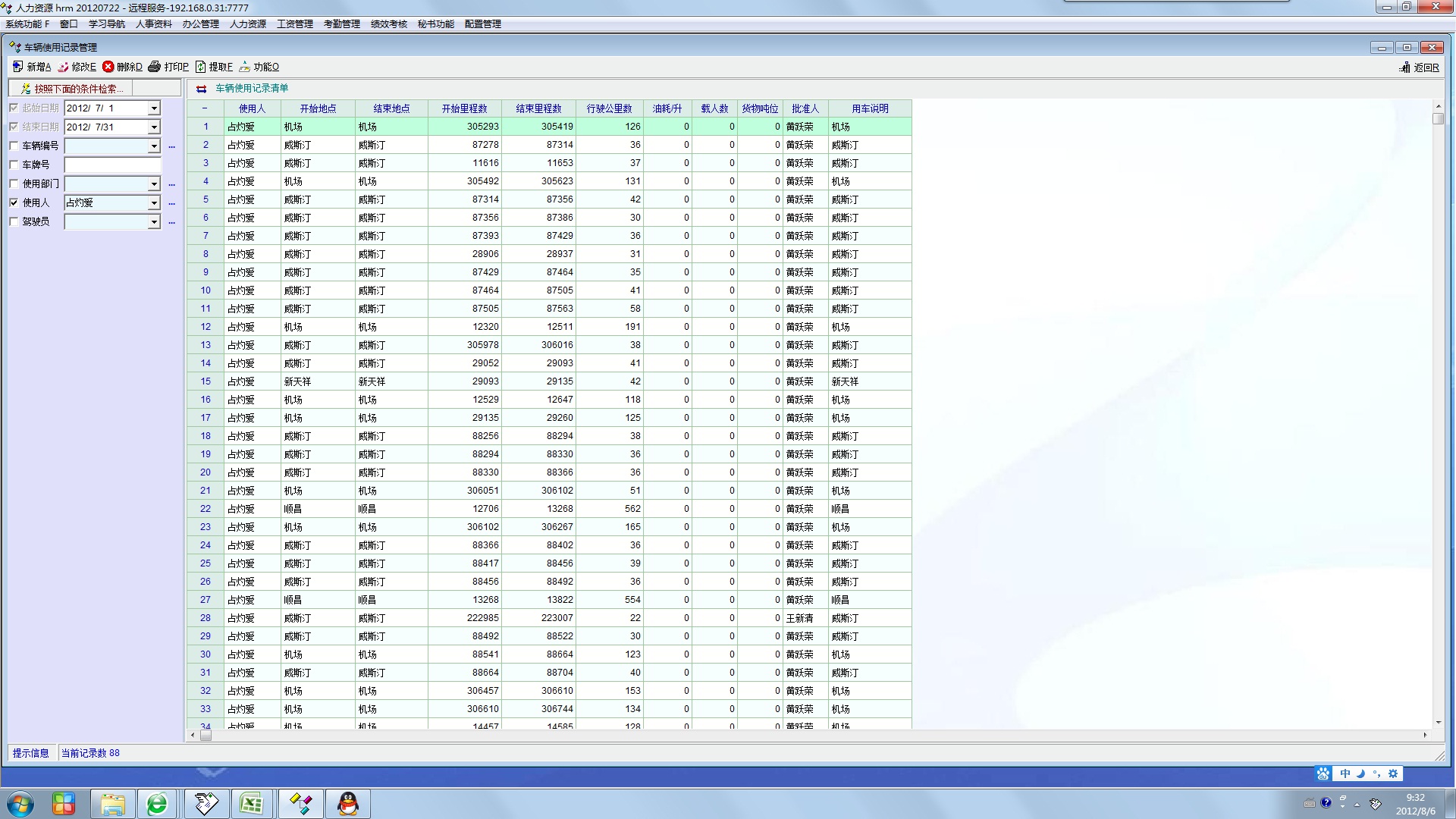Enable the 车辆编号 filter checkbox
1456x819 pixels.
[14, 146]
